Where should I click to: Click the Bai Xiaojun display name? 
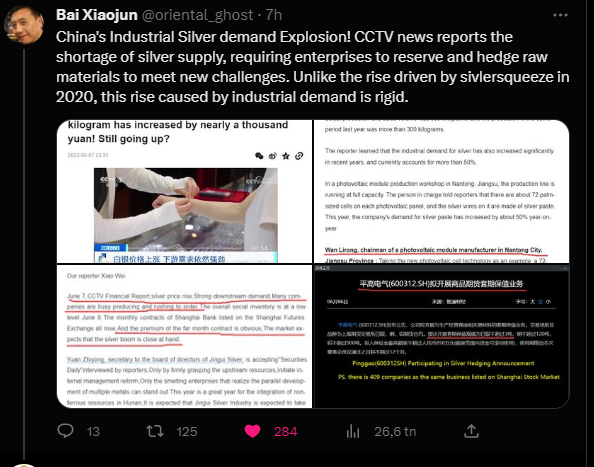(x=97, y=15)
